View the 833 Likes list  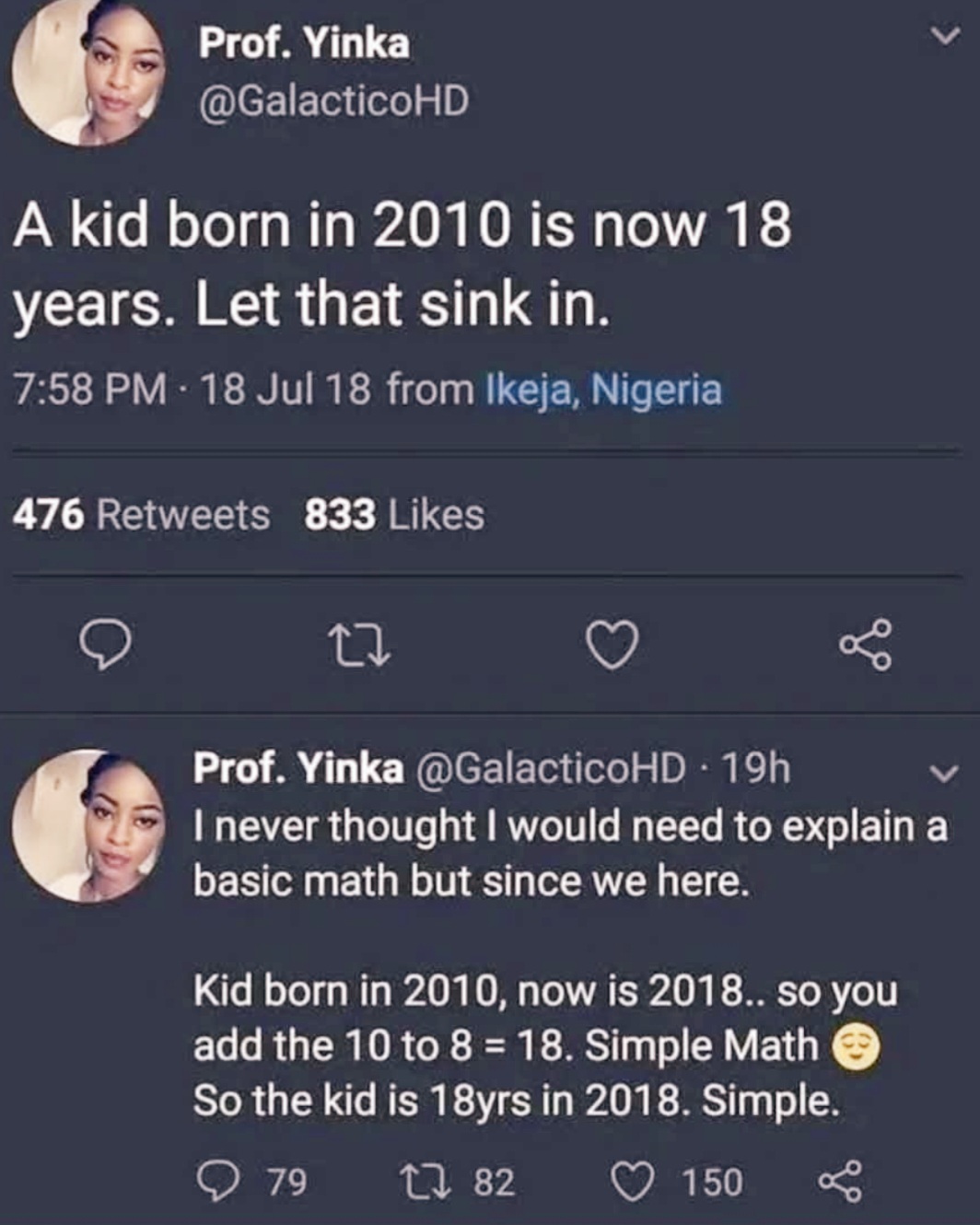click(394, 514)
